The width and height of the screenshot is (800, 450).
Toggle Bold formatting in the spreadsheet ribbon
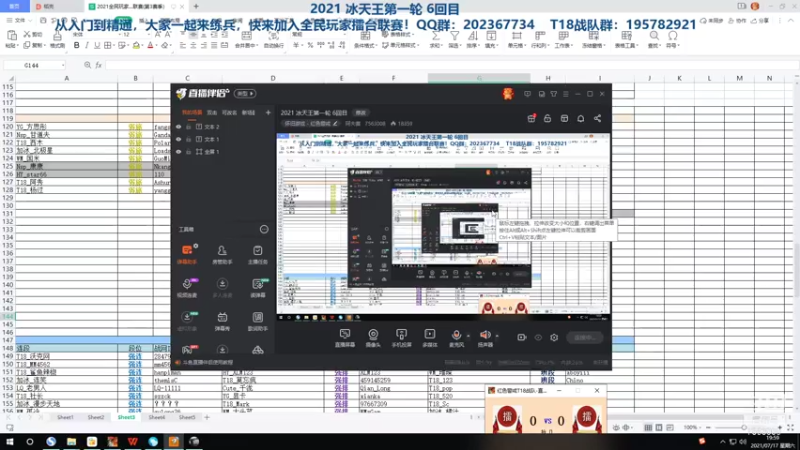(77, 45)
